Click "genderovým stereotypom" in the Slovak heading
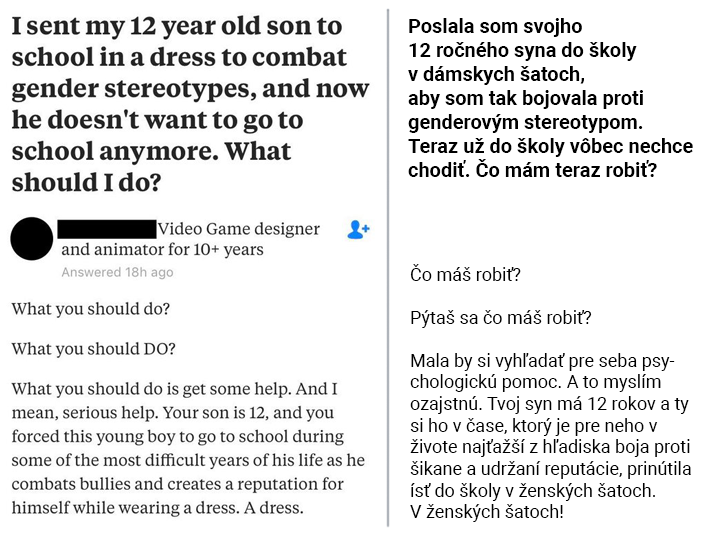The height and width of the screenshot is (534, 702). [x=526, y=122]
